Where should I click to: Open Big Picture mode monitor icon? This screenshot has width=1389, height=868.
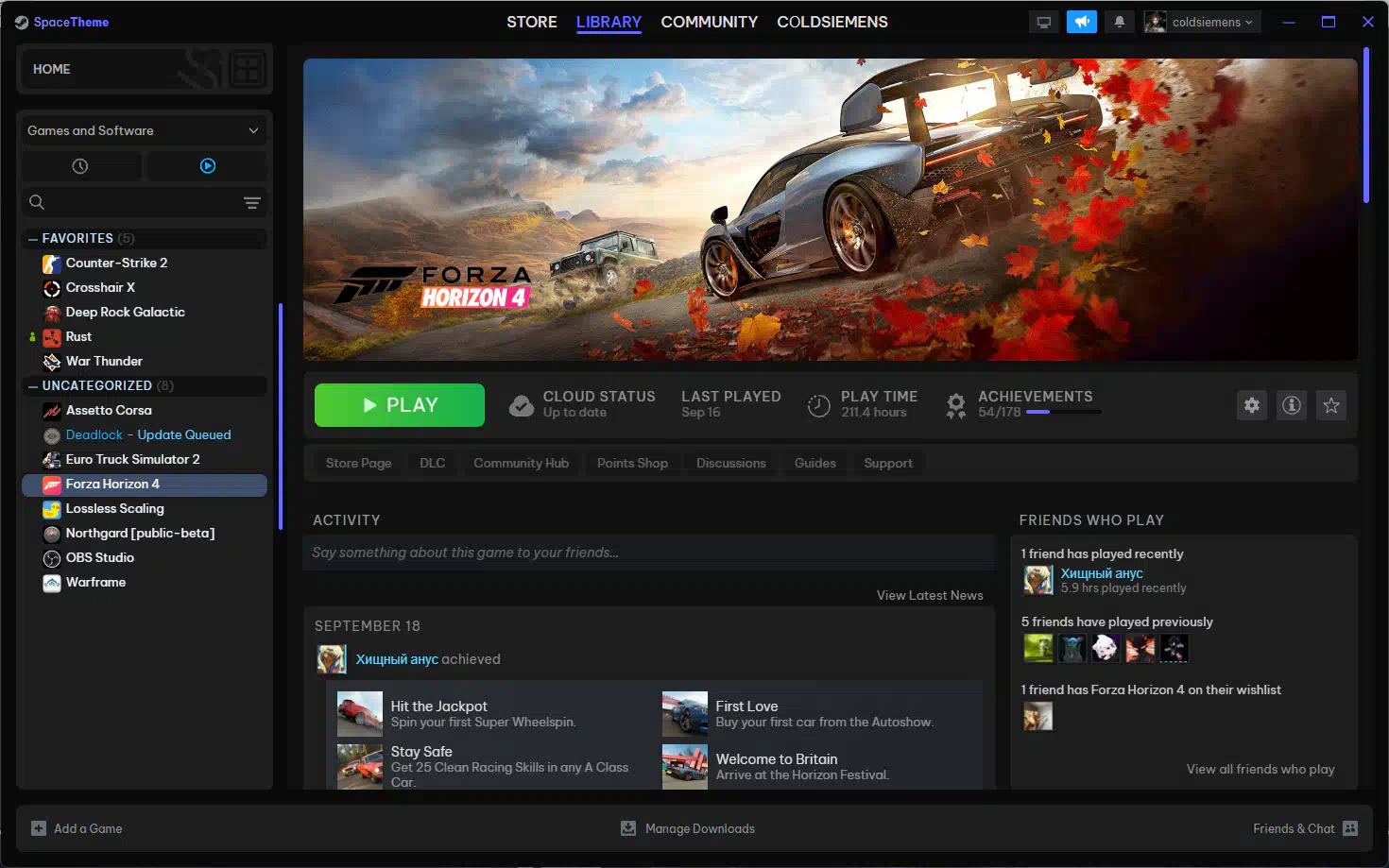tap(1044, 22)
